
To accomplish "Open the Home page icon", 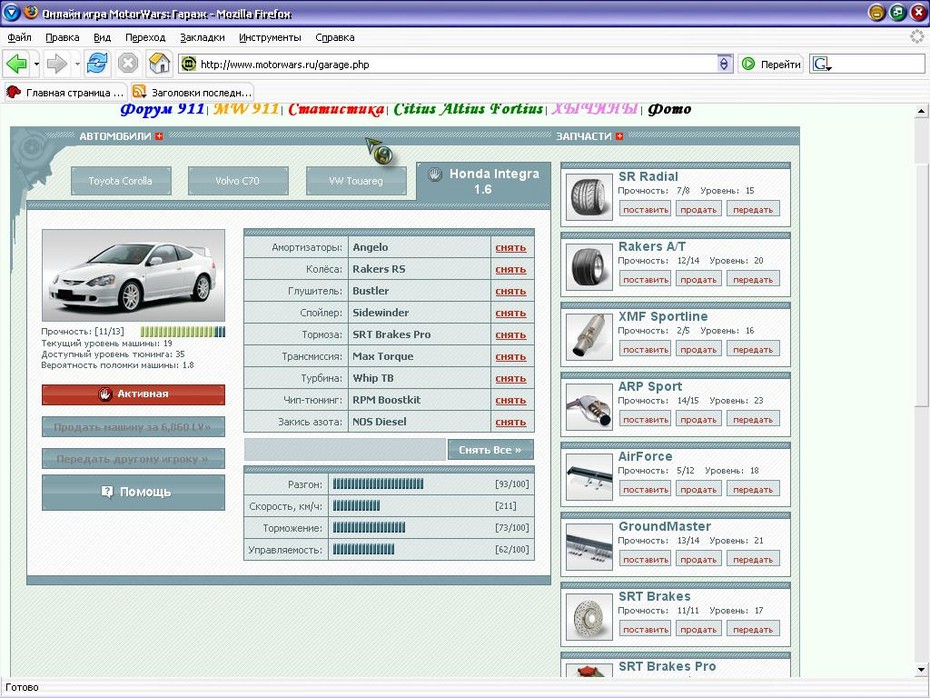I will tap(160, 63).
